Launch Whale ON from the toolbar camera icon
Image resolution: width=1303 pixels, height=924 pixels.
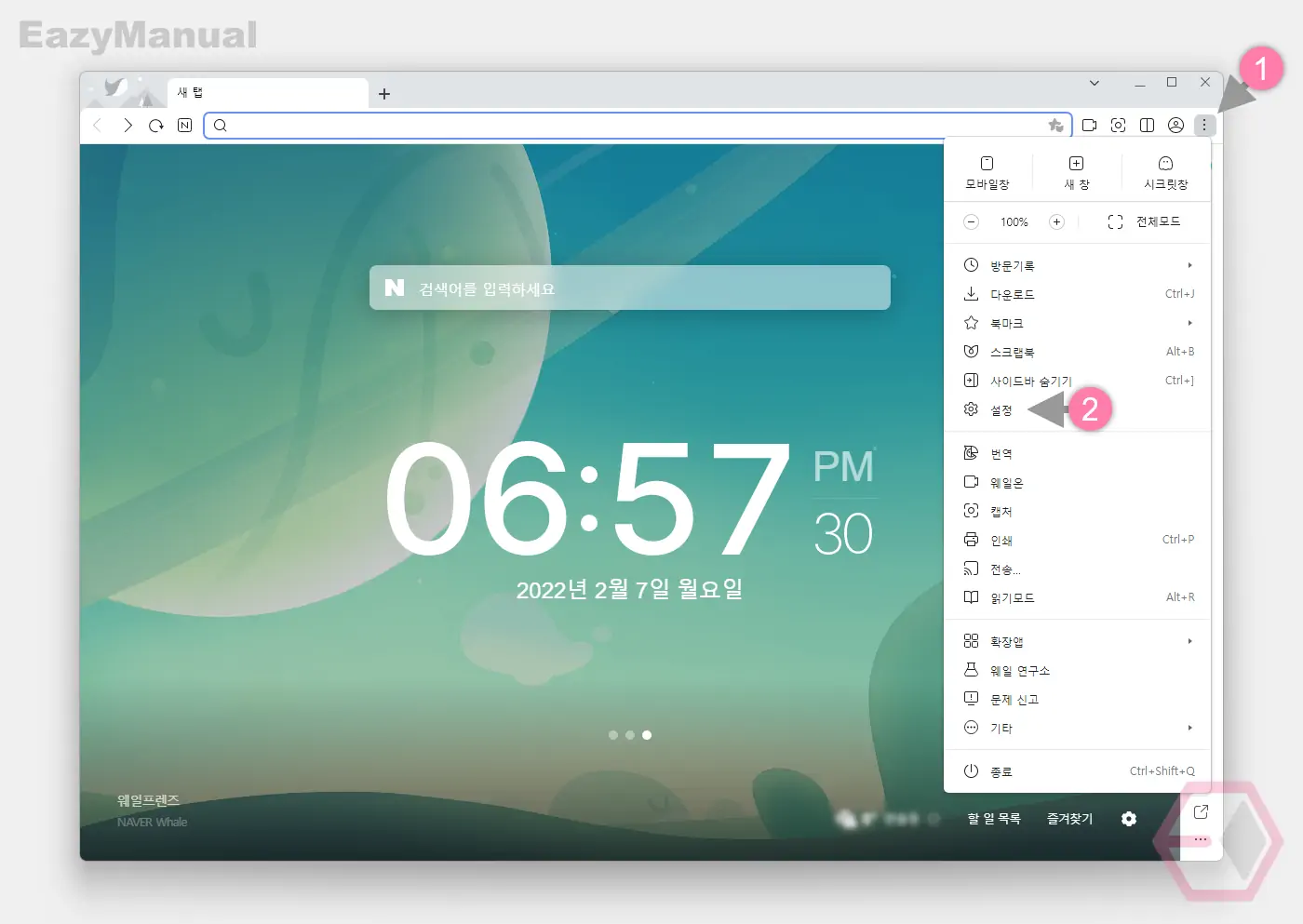pyautogui.click(x=1090, y=126)
